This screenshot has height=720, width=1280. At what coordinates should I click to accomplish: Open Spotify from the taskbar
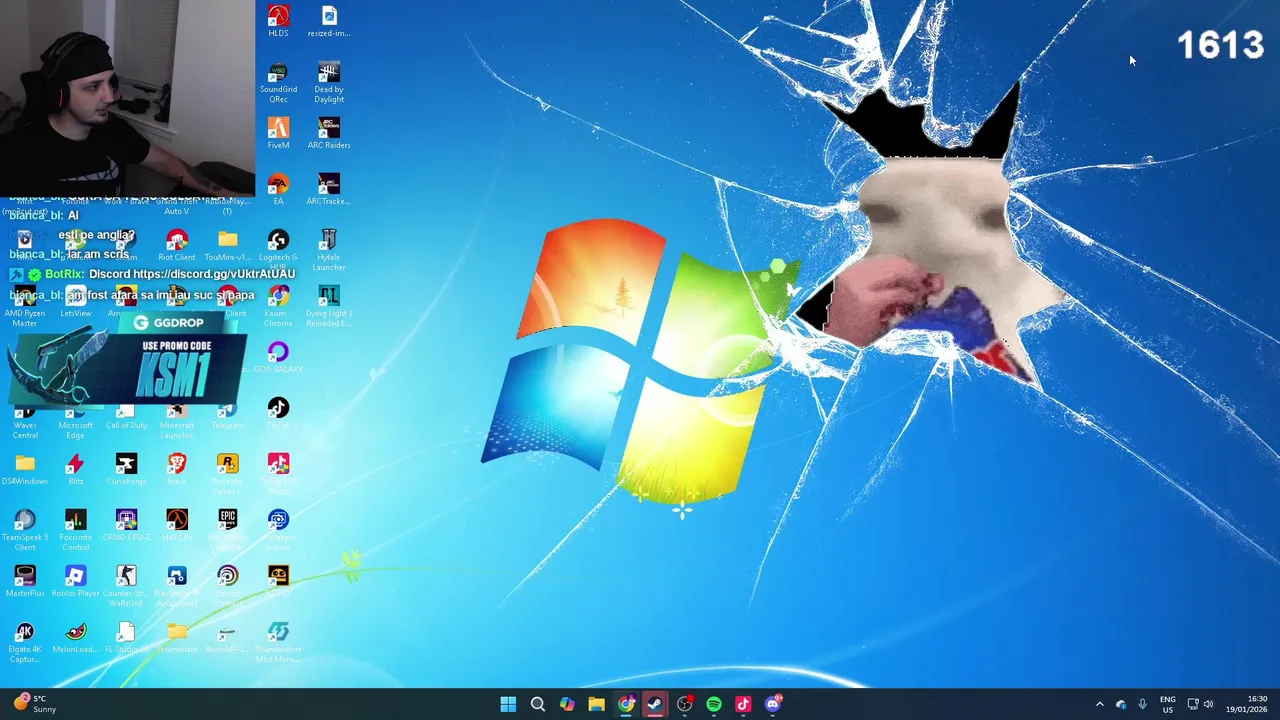click(714, 704)
